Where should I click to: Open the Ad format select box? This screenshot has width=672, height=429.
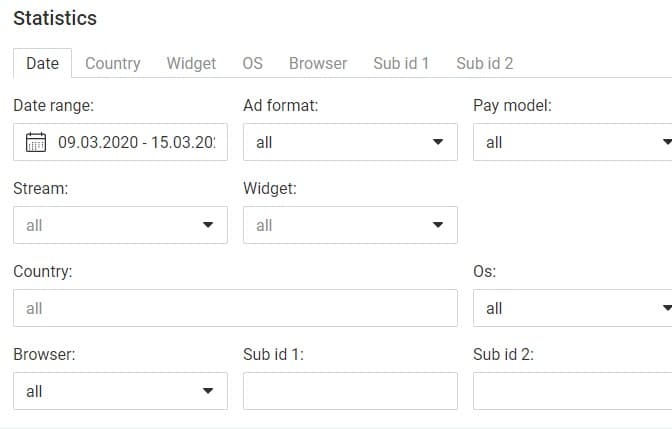[350, 142]
